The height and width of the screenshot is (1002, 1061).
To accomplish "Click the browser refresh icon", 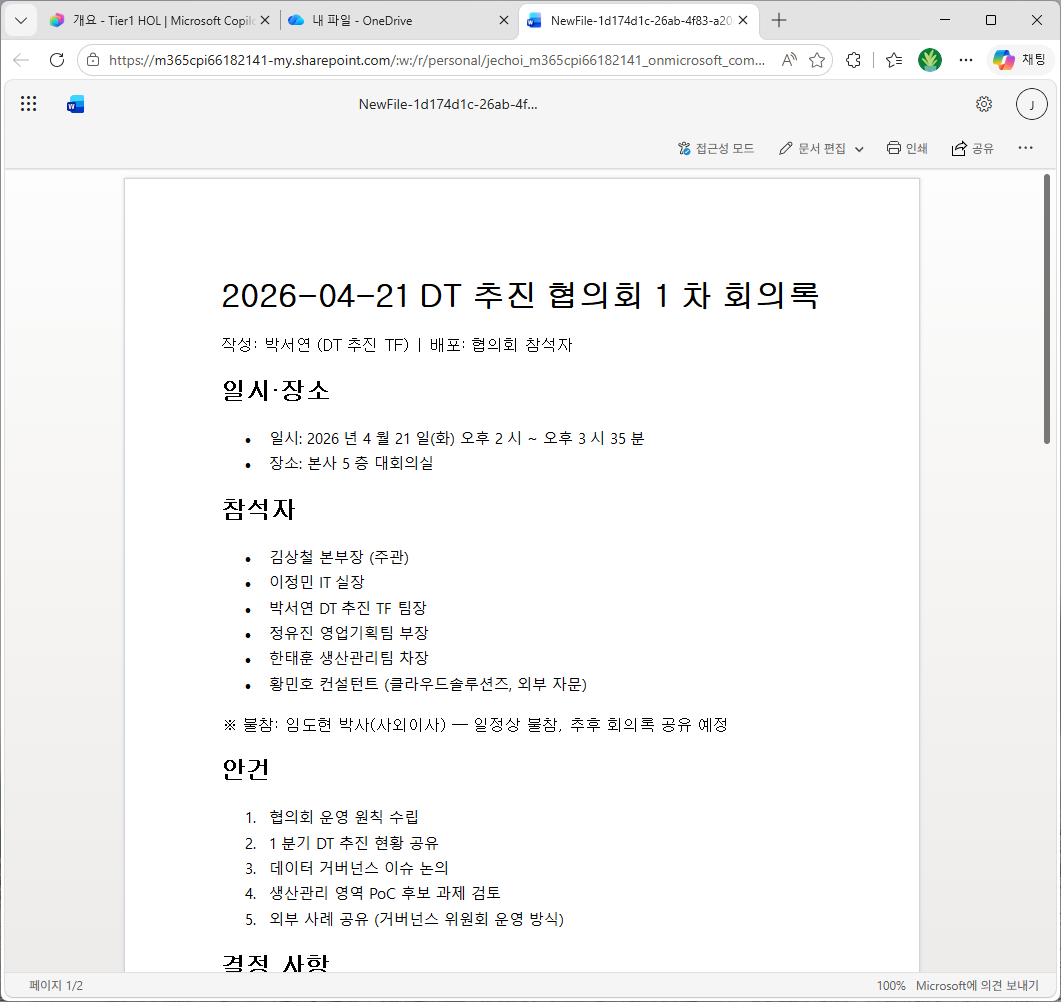I will (x=57, y=60).
